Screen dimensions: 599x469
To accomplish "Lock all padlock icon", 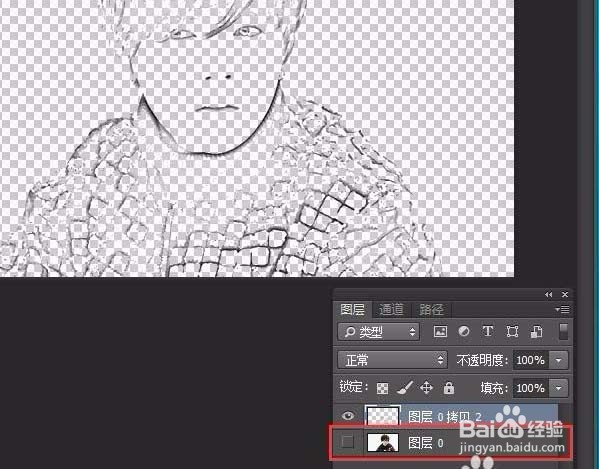I will [x=449, y=388].
